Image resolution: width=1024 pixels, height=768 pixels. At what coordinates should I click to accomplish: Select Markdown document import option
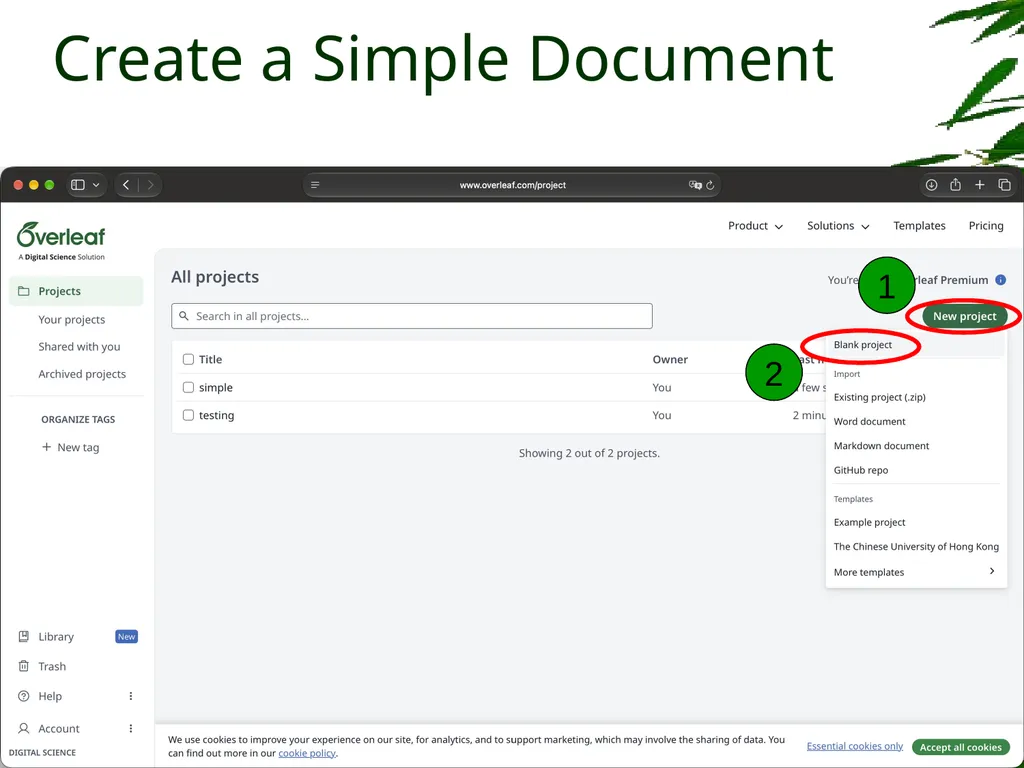pos(881,445)
